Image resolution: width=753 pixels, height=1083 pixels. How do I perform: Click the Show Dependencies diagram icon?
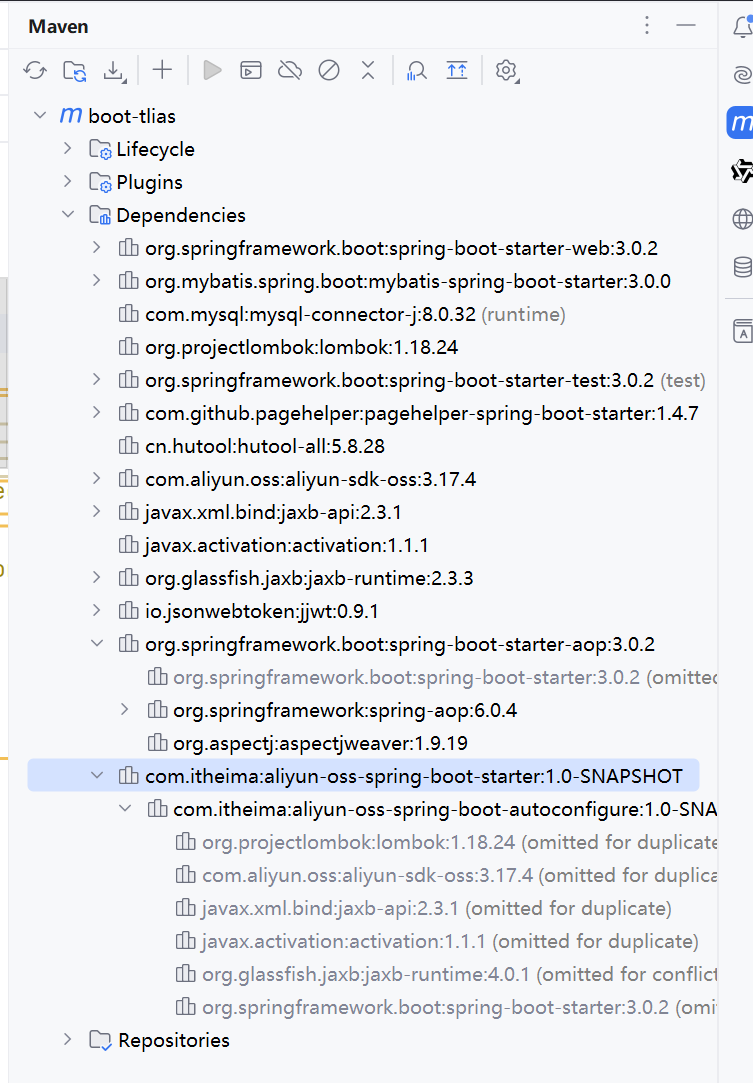[457, 70]
